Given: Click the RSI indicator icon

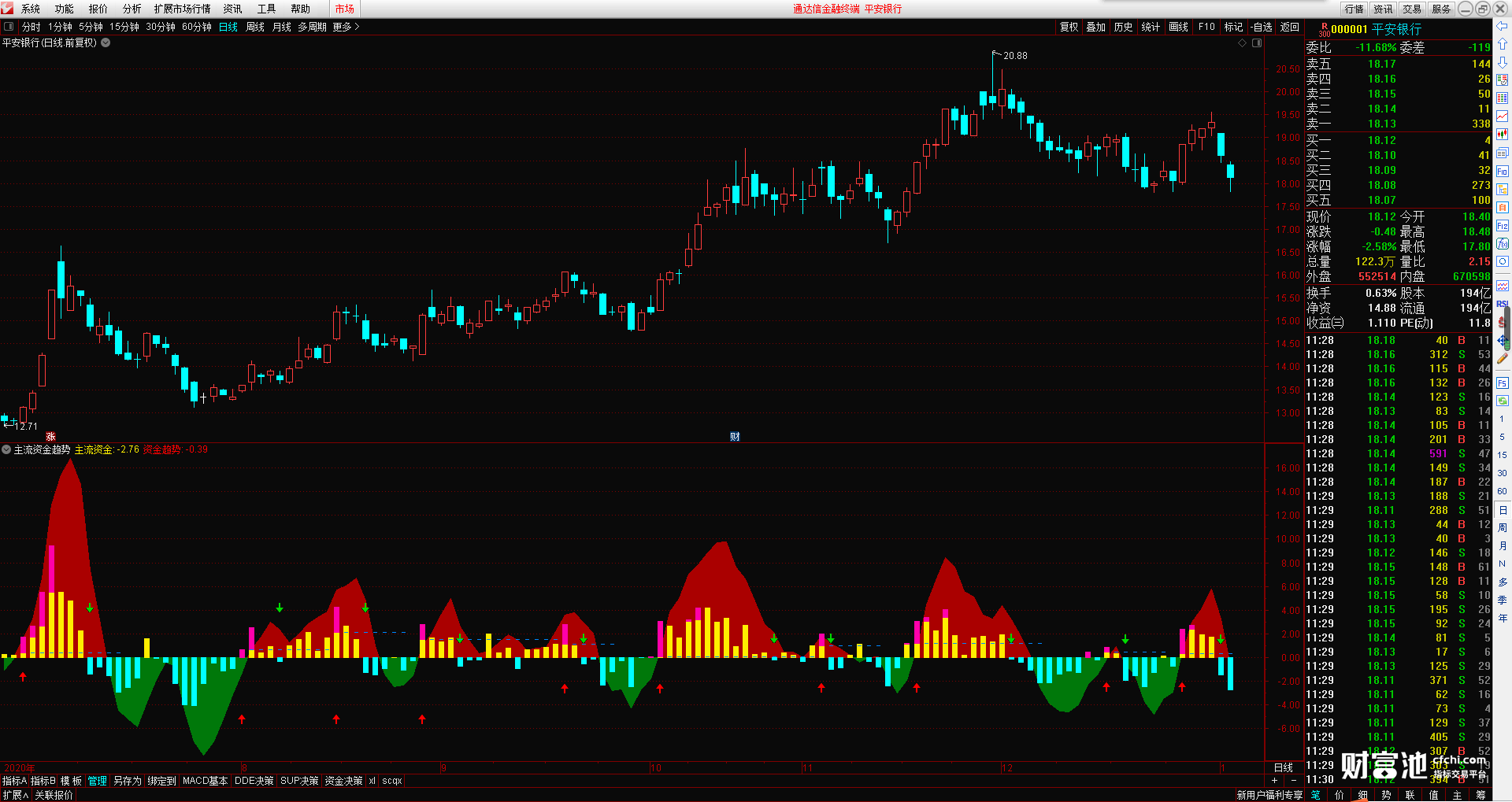Looking at the screenshot, I should click(x=1502, y=304).
